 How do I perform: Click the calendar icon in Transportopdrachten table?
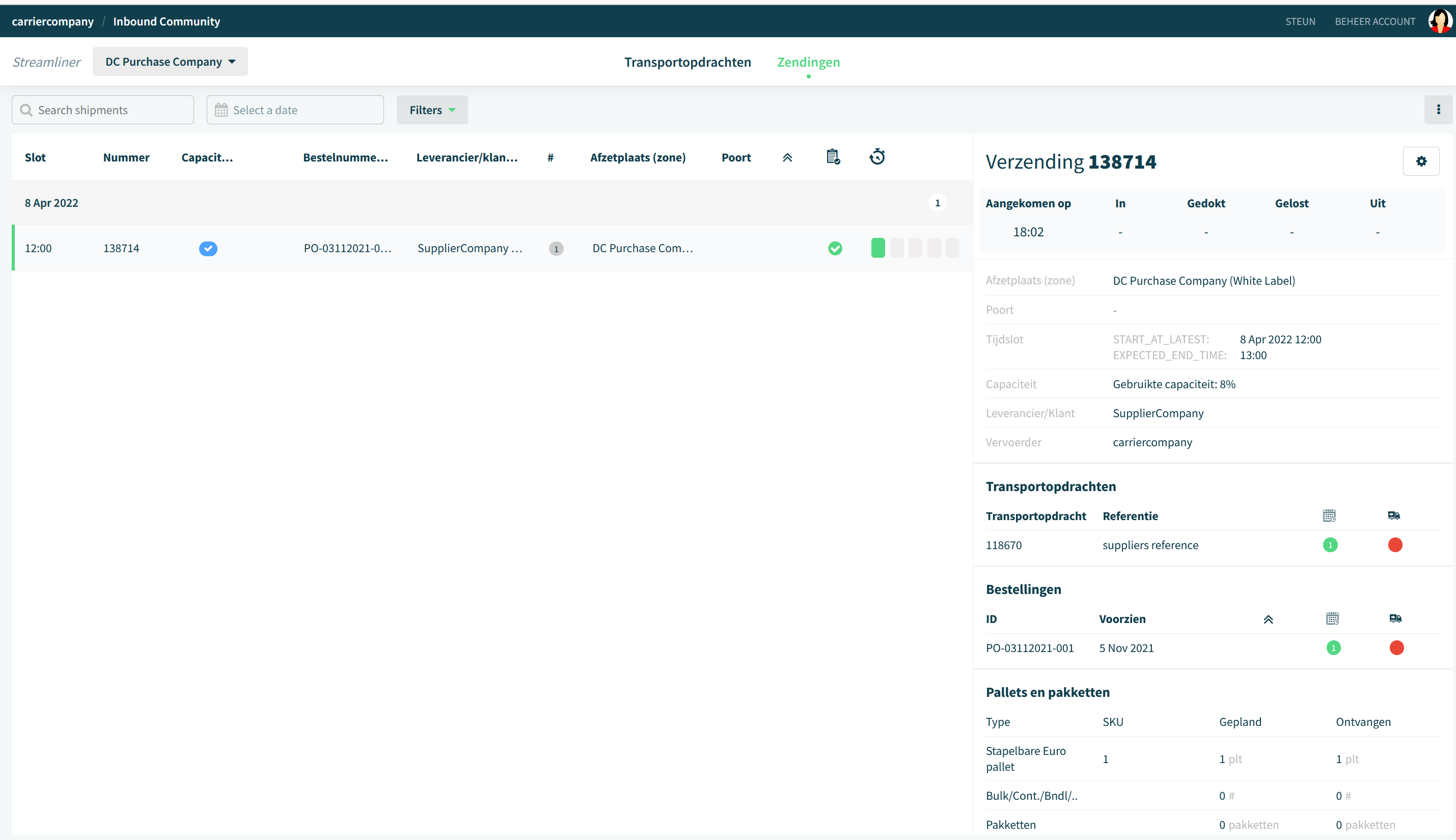[1329, 515]
